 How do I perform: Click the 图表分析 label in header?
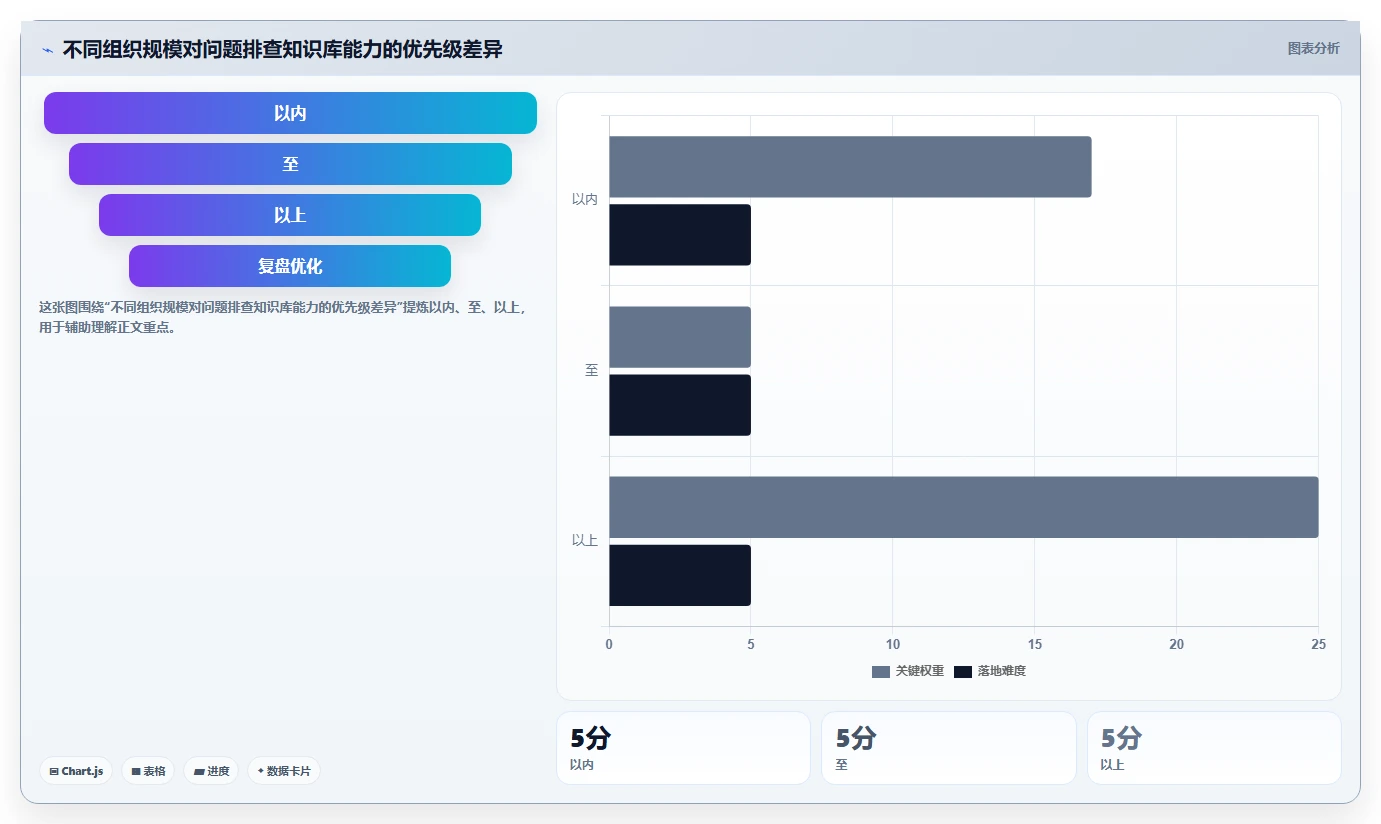[1313, 48]
